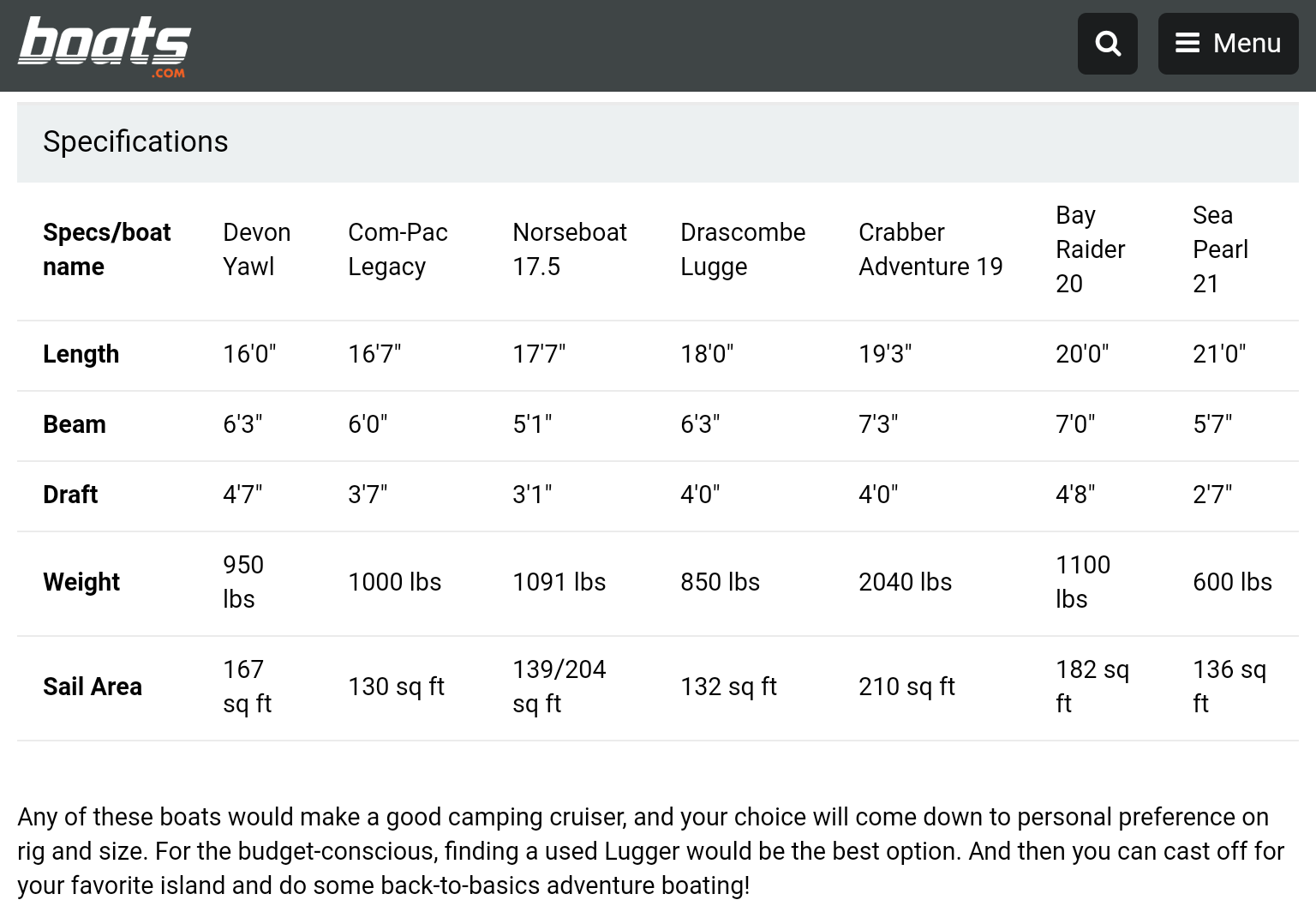
Task: Click the 139/204 sq ft sail area cell
Action: 559,687
